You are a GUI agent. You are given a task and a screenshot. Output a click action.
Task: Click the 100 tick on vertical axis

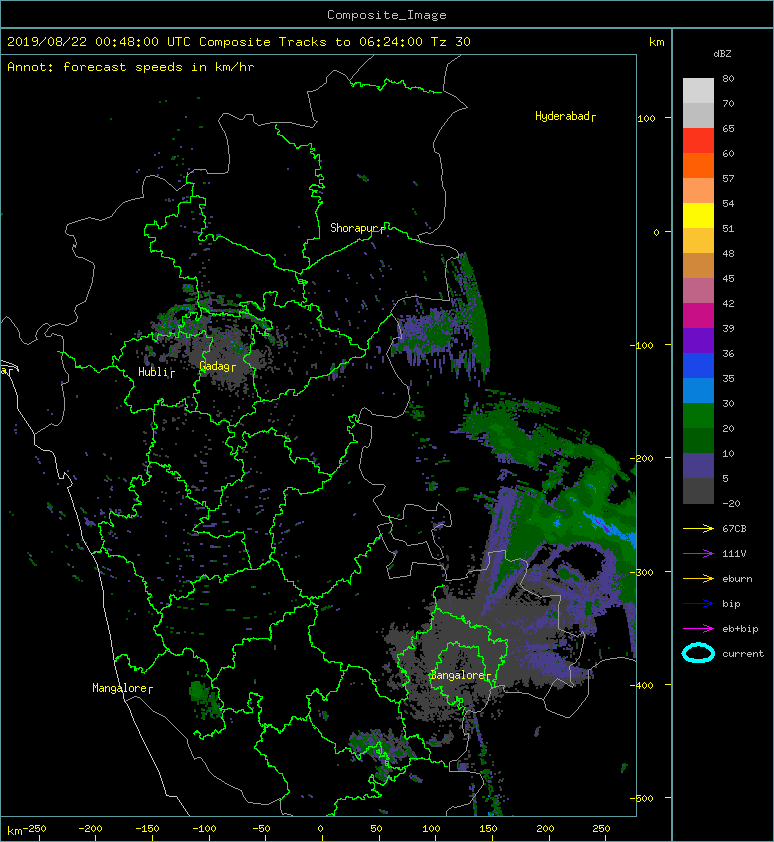[646, 119]
